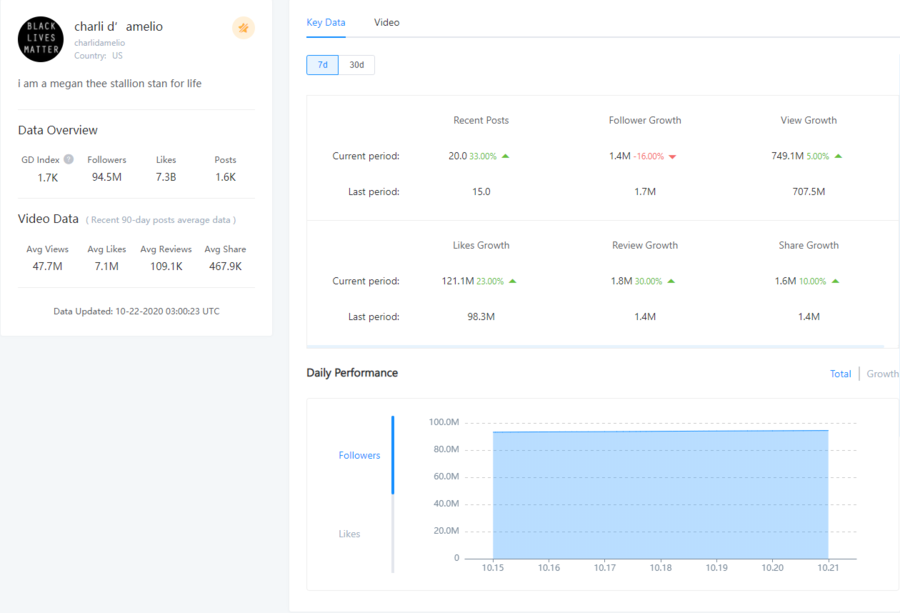Click the charlidamelio username link
This screenshot has height=613, width=900.
(100, 43)
